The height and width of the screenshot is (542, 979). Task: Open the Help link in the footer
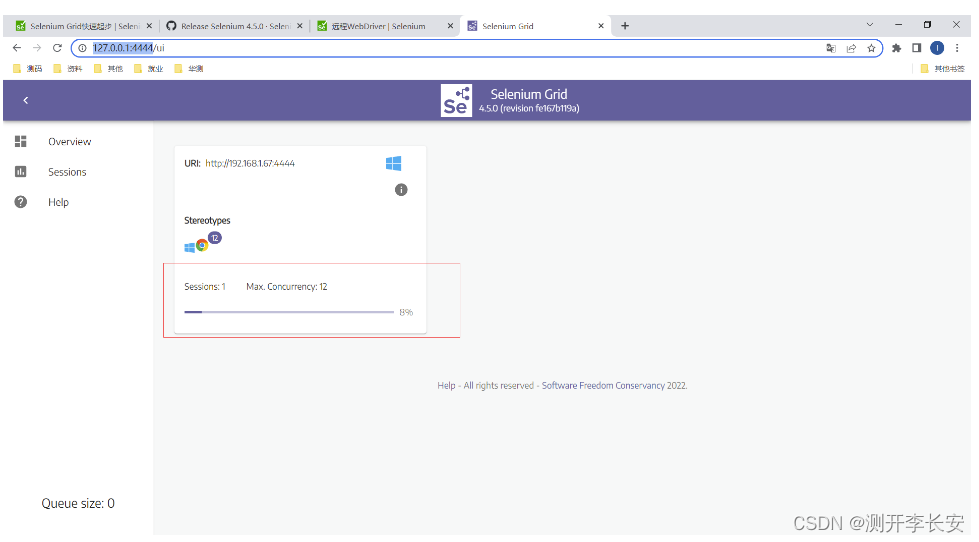point(446,386)
